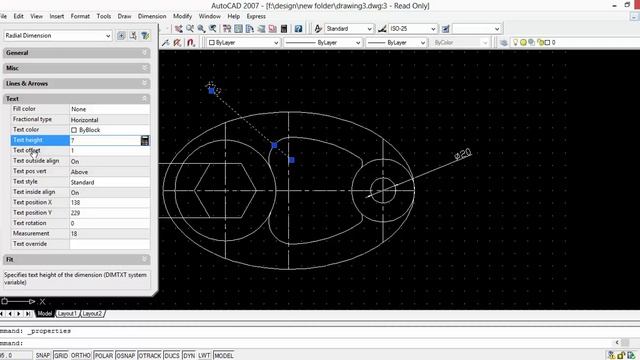This screenshot has height=360, width=640.
Task: Open the Properties palette toolbar icon
Action: tap(227, 29)
